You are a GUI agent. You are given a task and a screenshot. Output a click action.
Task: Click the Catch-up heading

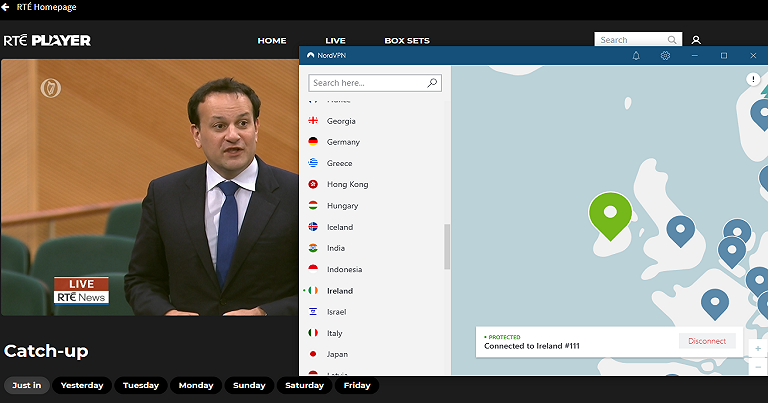pyautogui.click(x=46, y=351)
